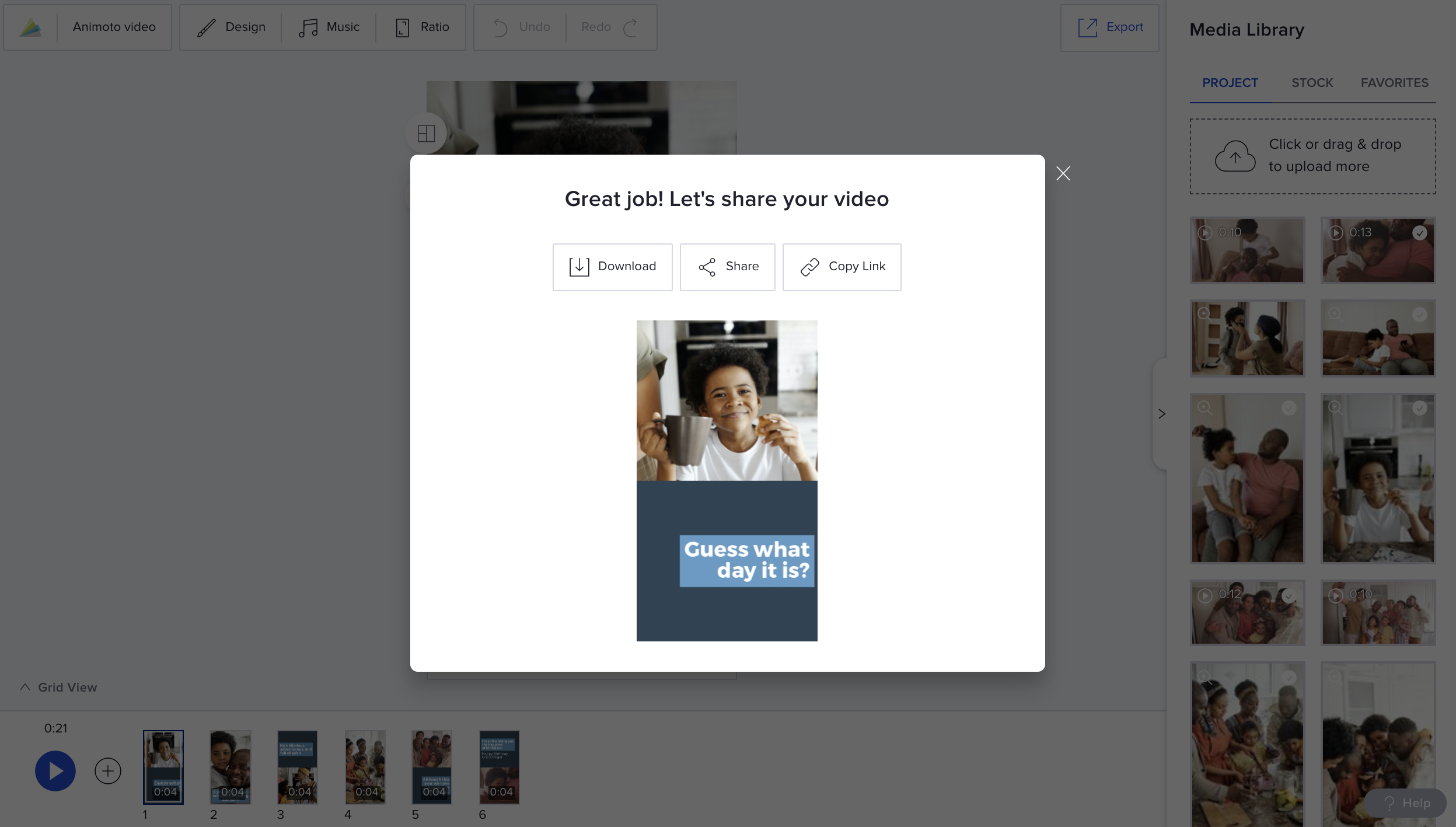Zoom icon on boy with mug photo
Viewport: 1456px width, 827px height.
click(1335, 407)
